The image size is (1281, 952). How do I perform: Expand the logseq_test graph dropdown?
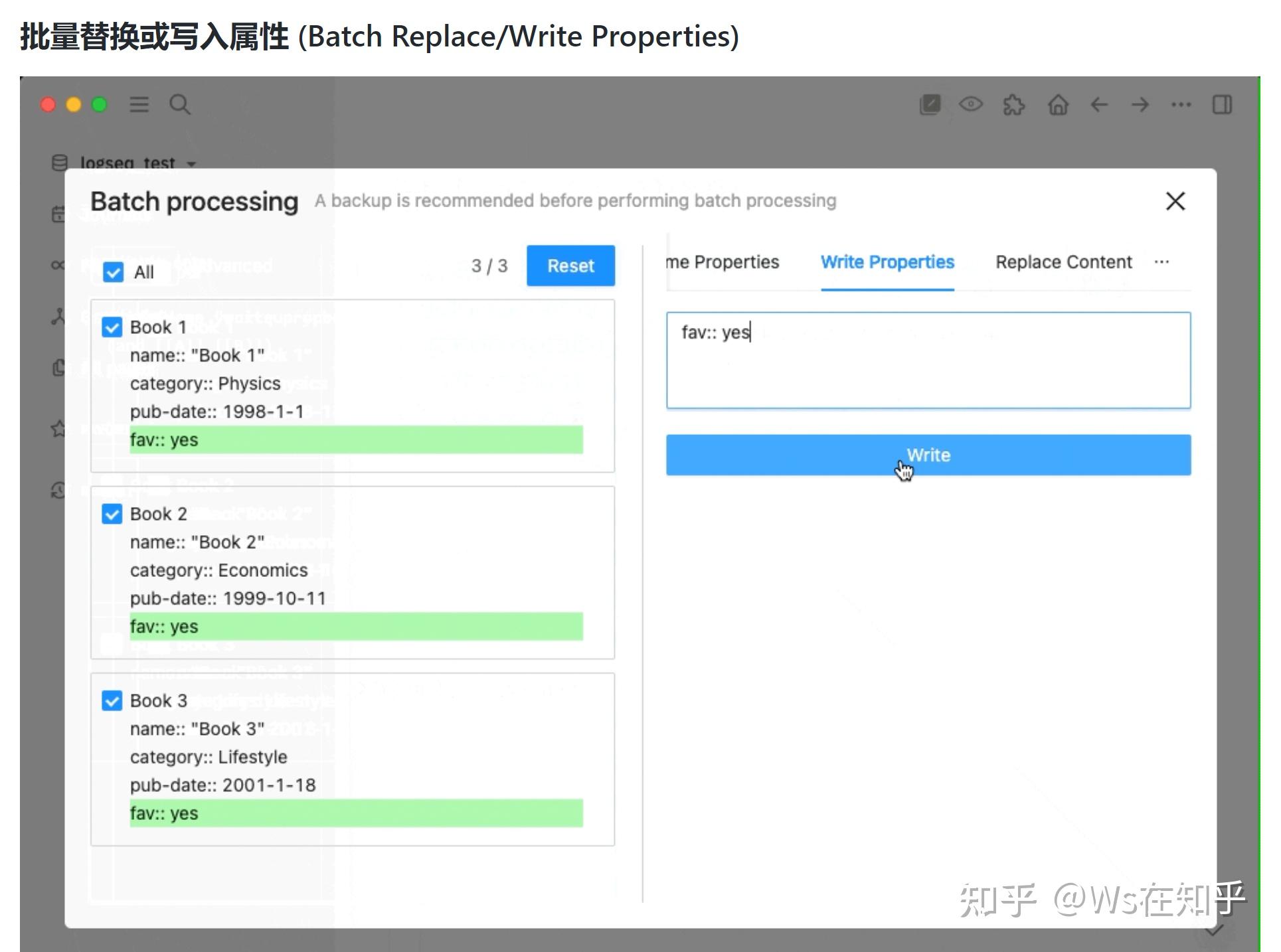191,163
